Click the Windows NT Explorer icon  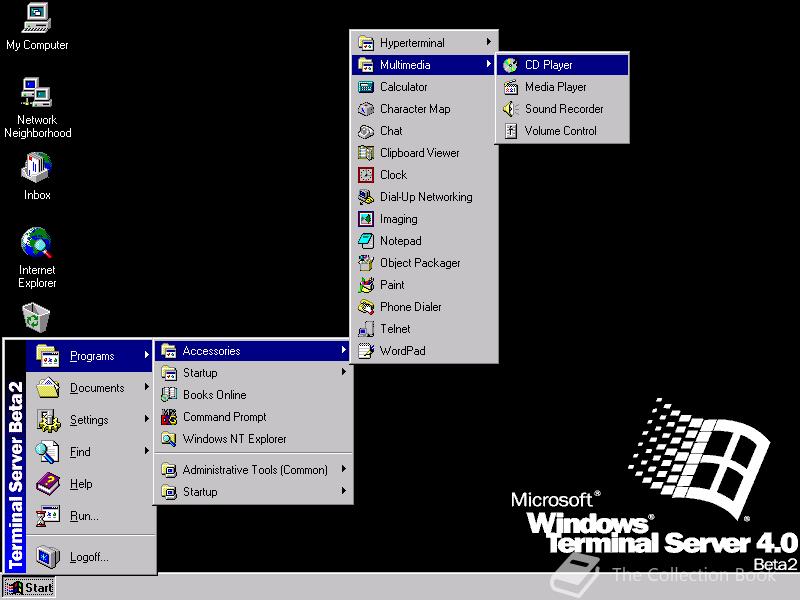coord(169,439)
